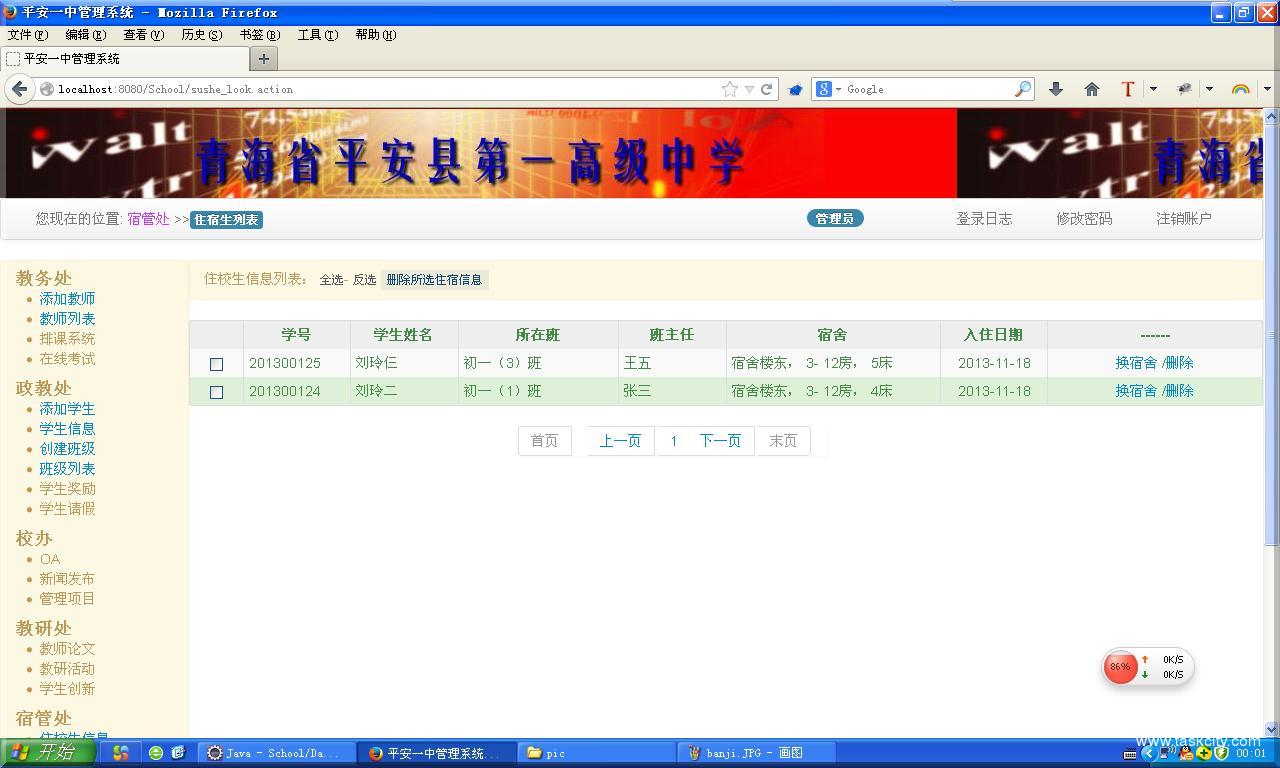Click 换宿舍 for student 刘玲仨
Image resolution: width=1280 pixels, height=768 pixels.
pyautogui.click(x=1133, y=363)
